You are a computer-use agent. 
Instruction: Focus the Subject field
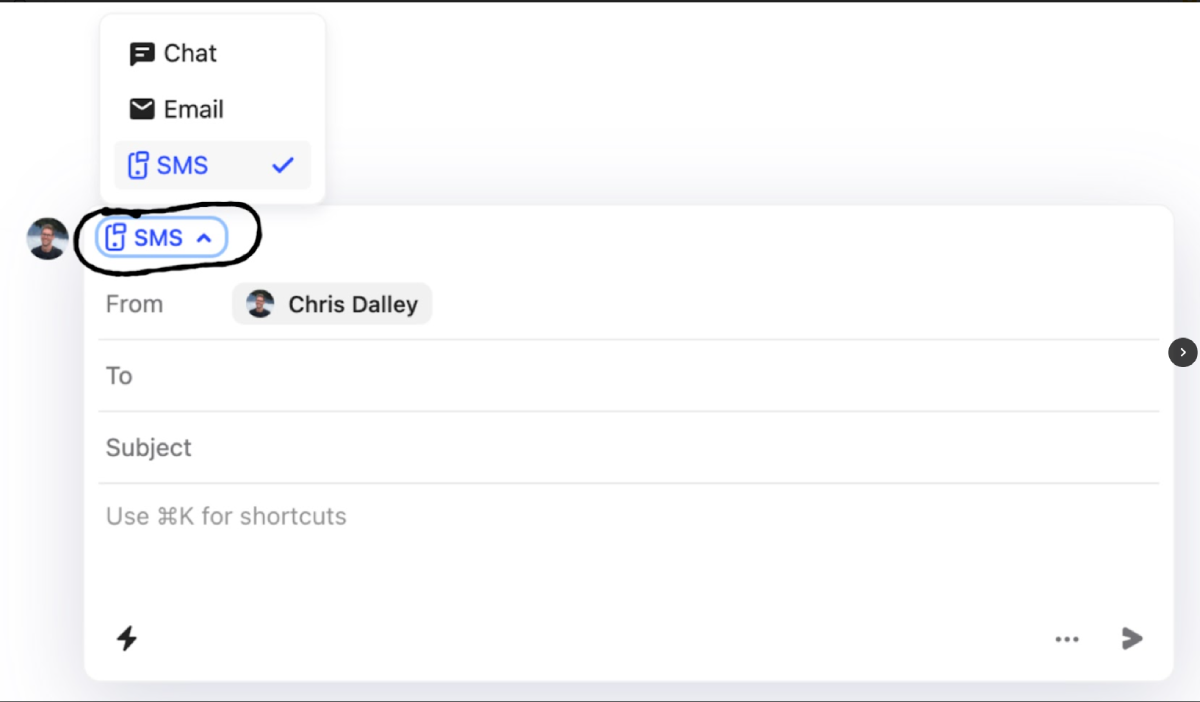point(630,448)
